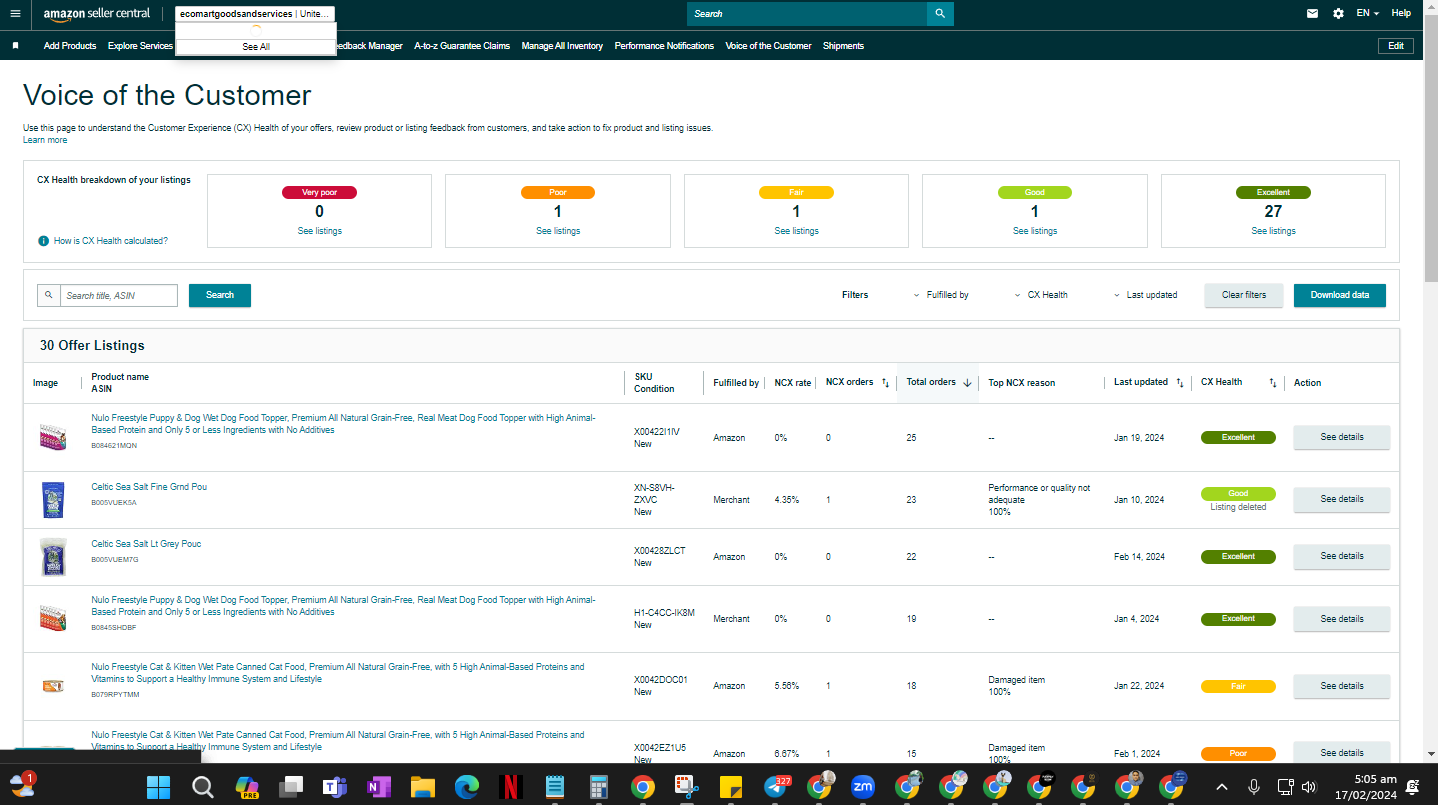Viewport: 1438px width, 805px height.
Task: Expand the CX Health filter dropdown
Action: 1041,295
